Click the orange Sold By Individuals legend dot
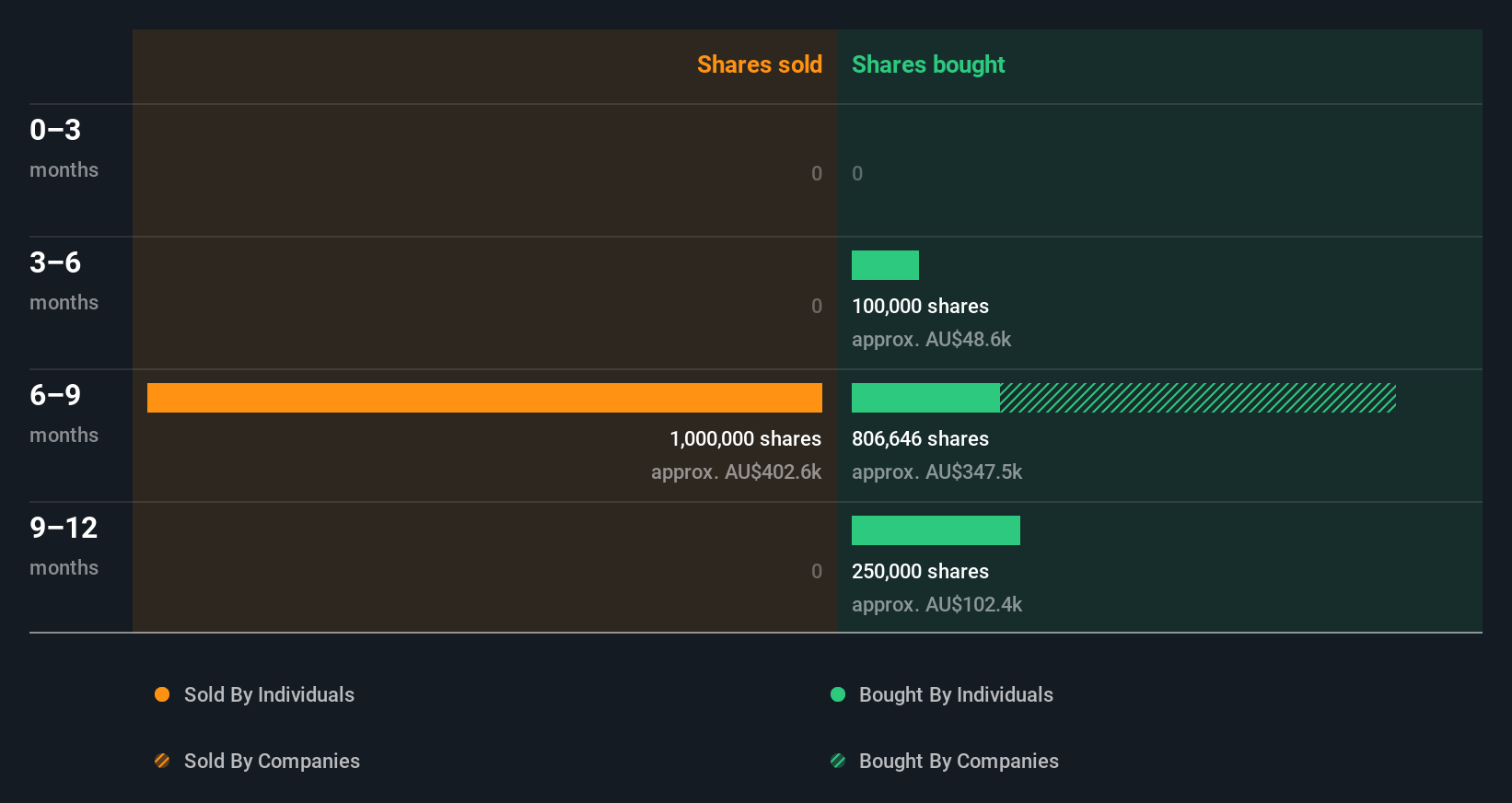Screen dimensions: 1512x803 162,694
